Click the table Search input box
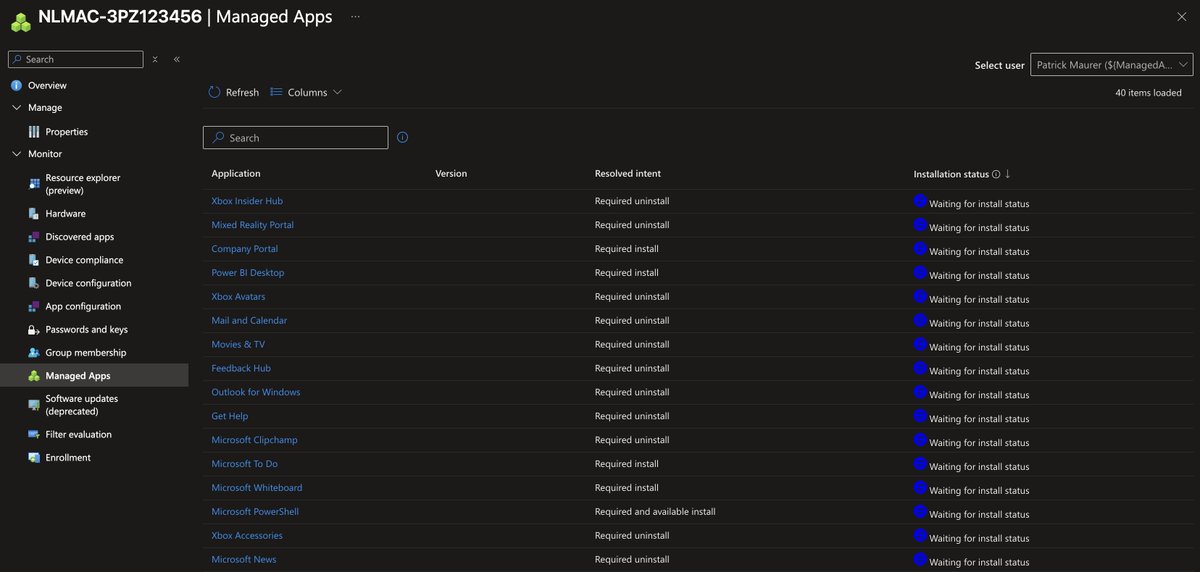Image resolution: width=1200 pixels, height=572 pixels. [x=295, y=138]
